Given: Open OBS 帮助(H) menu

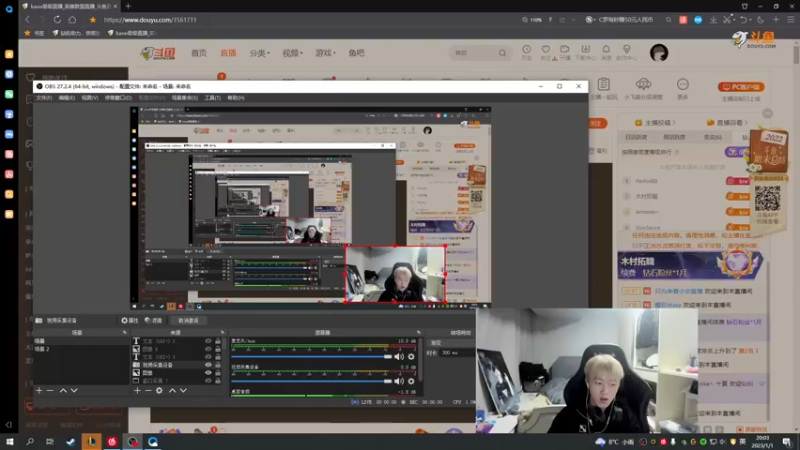Looking at the screenshot, I should [x=236, y=97].
